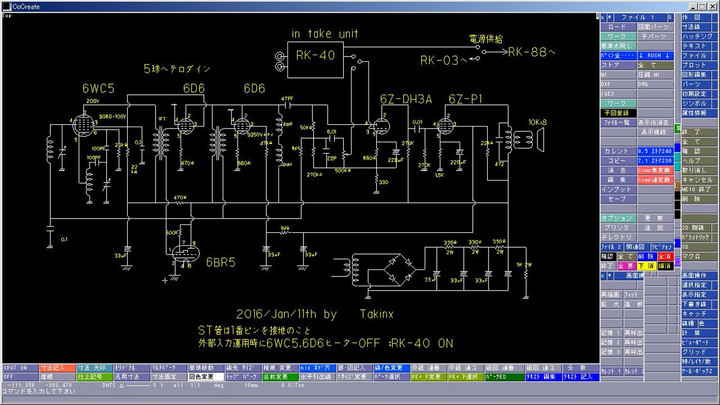
Task: Toggle the グリッド (Grid) option
Action: 697,351
